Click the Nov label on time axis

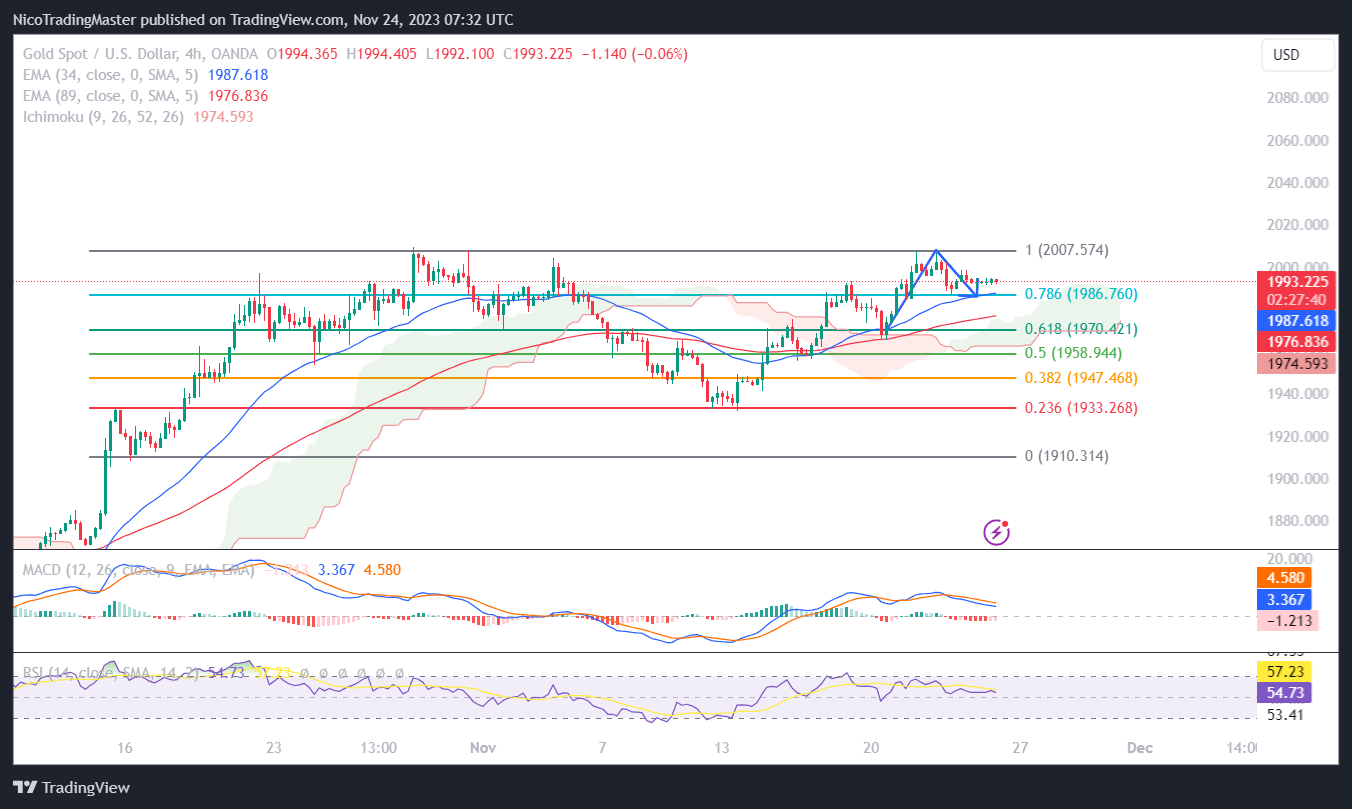[483, 748]
